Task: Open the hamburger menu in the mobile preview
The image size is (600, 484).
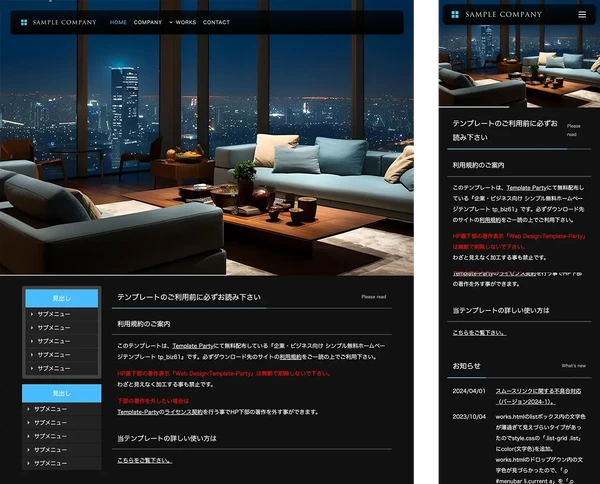Action: (582, 15)
